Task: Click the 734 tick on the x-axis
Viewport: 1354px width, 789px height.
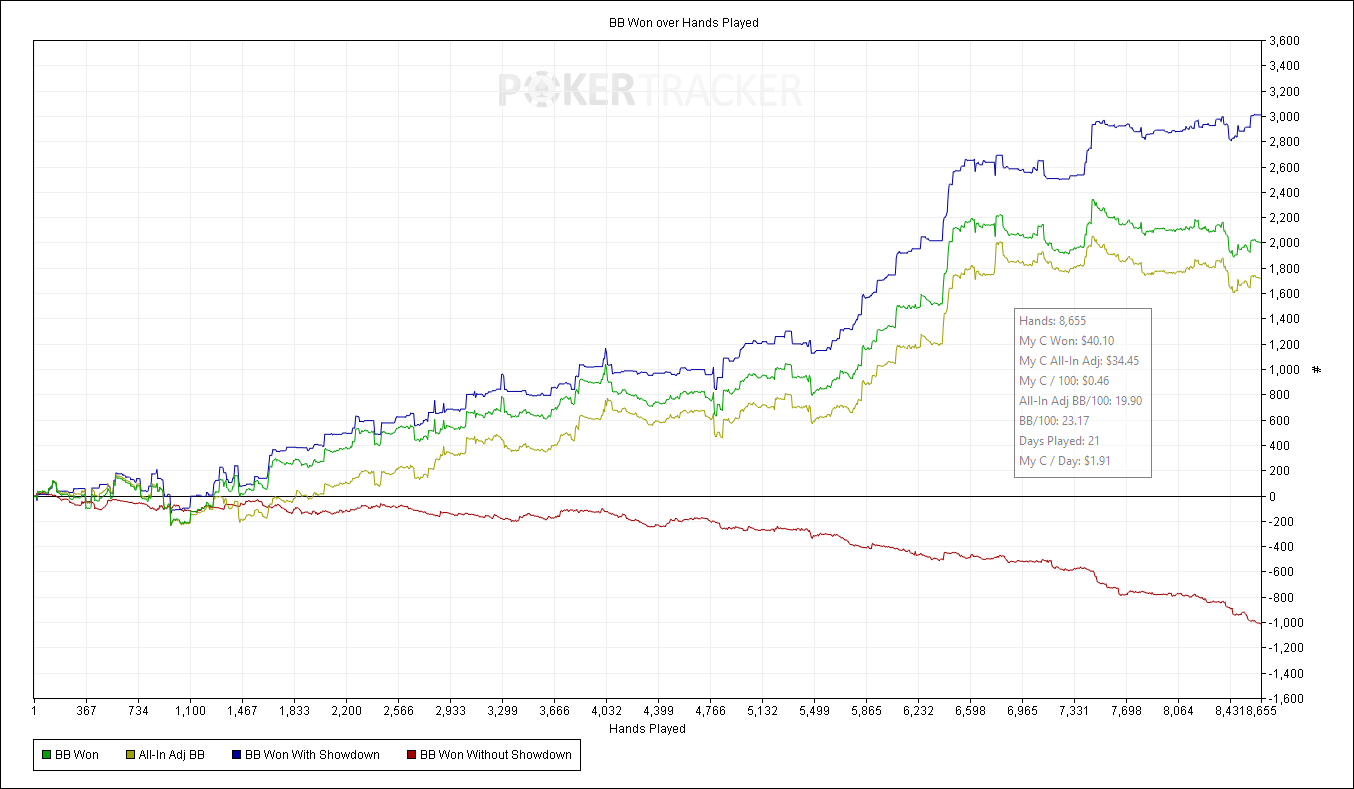Action: pos(138,711)
